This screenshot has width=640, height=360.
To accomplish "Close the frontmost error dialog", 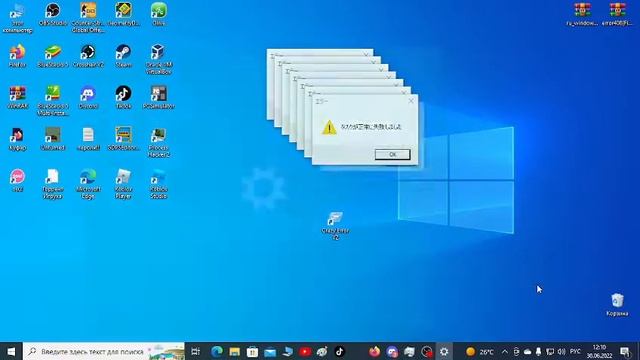I will (x=411, y=101).
